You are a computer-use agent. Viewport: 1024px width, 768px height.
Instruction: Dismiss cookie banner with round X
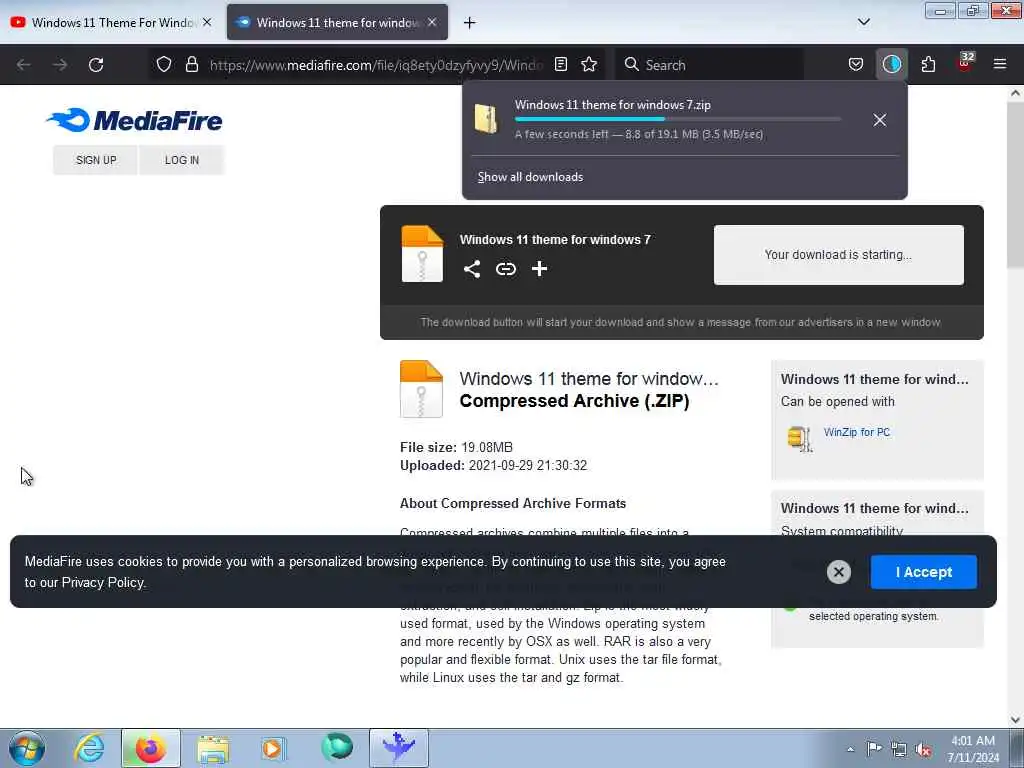(839, 572)
